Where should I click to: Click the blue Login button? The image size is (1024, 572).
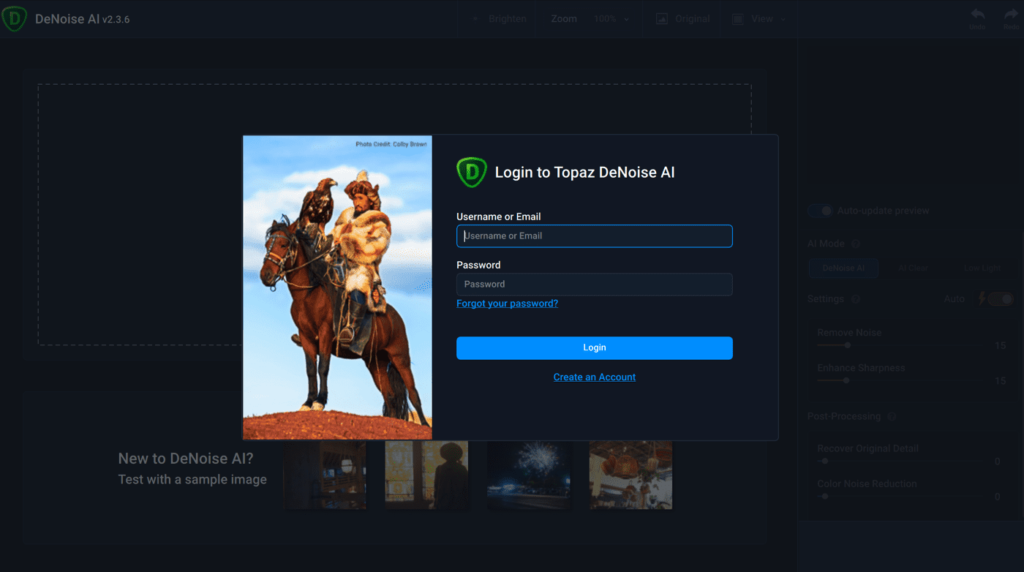pyautogui.click(x=594, y=348)
